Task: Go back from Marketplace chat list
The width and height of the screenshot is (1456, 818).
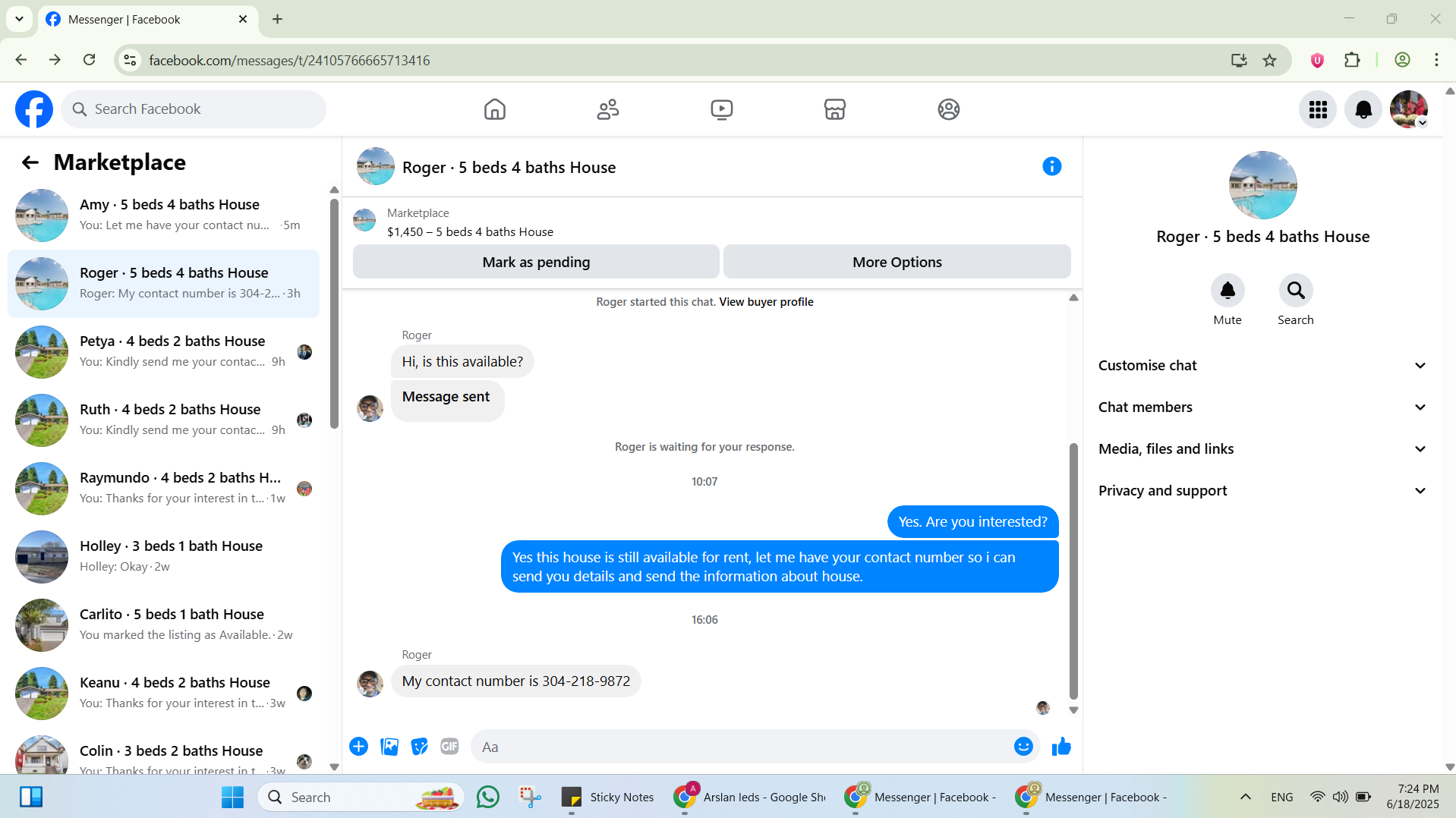Action: 30,162
